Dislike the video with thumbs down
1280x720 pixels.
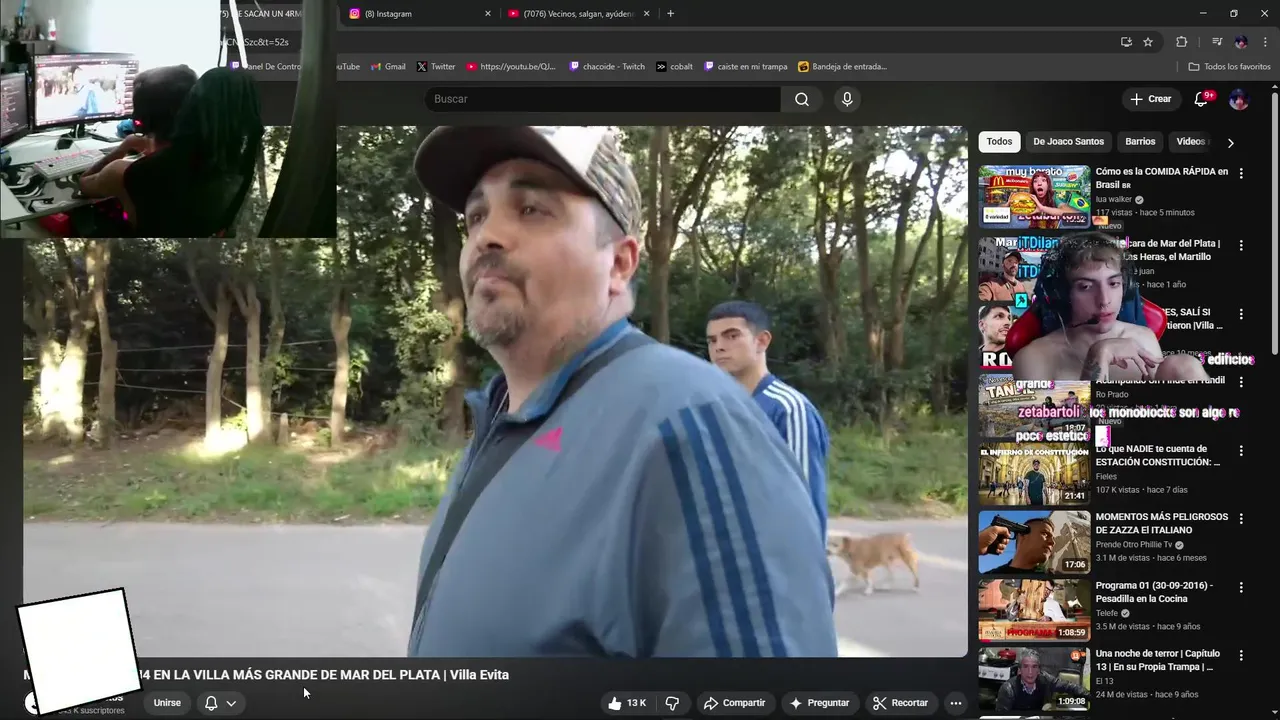click(672, 703)
